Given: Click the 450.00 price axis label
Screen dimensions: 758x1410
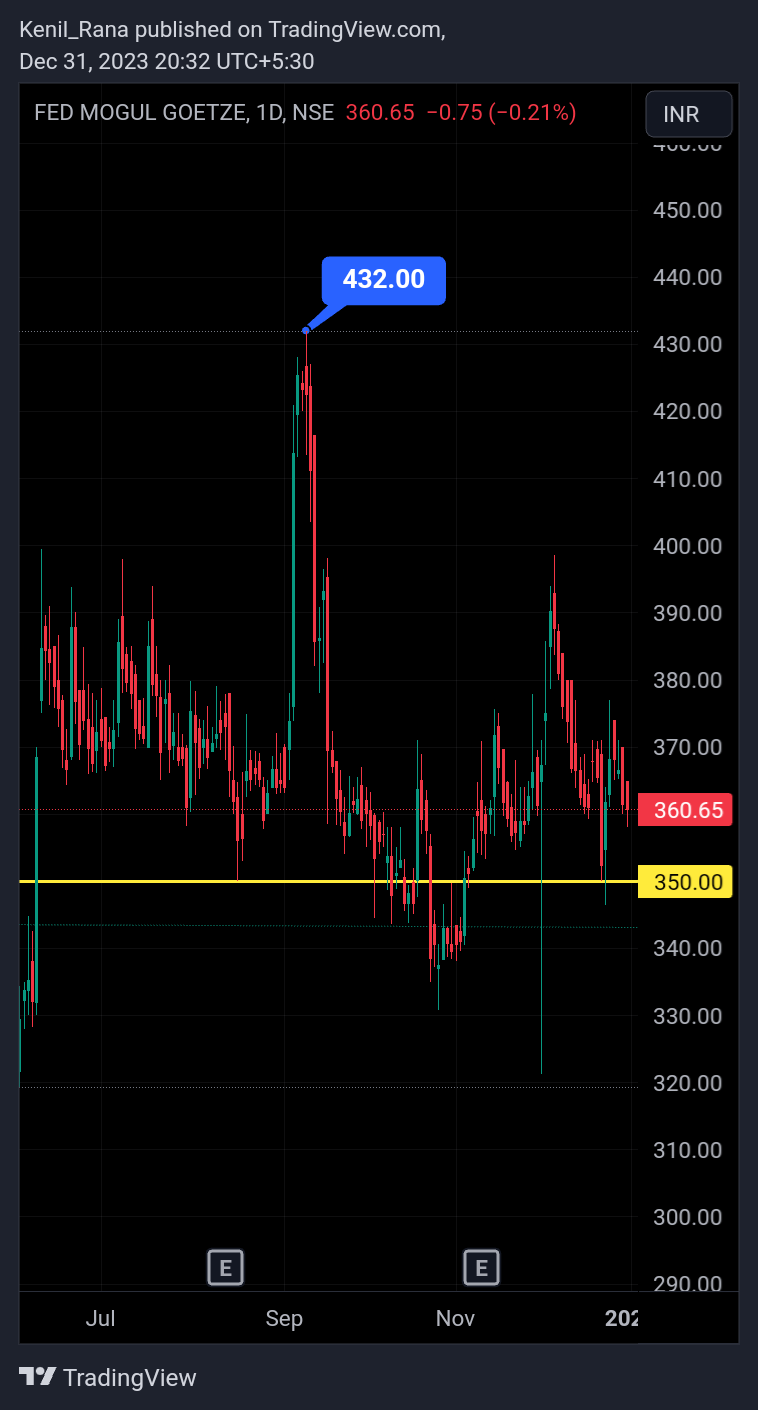Looking at the screenshot, I should pyautogui.click(x=687, y=210).
